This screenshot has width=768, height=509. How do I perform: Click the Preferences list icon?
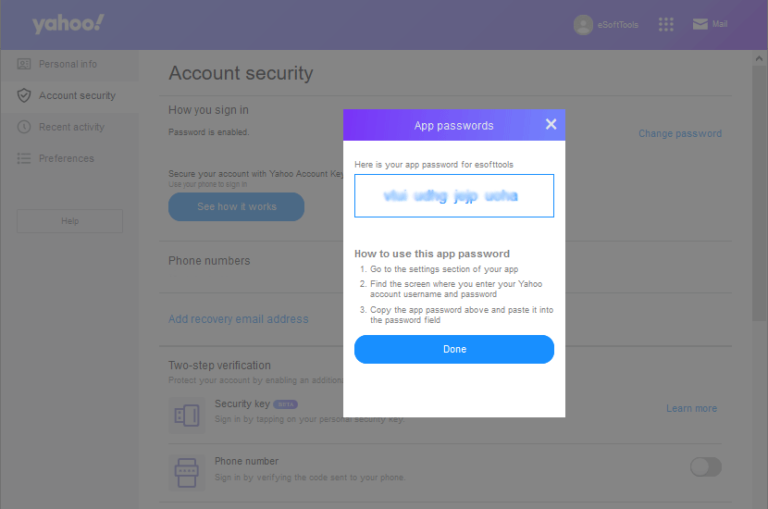click(x=24, y=159)
